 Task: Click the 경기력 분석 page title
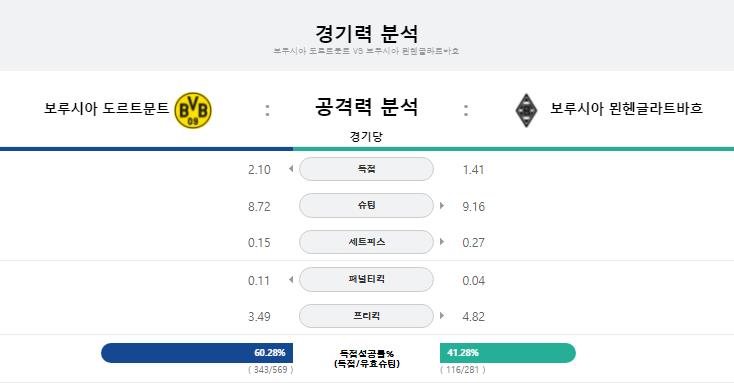pos(367,33)
